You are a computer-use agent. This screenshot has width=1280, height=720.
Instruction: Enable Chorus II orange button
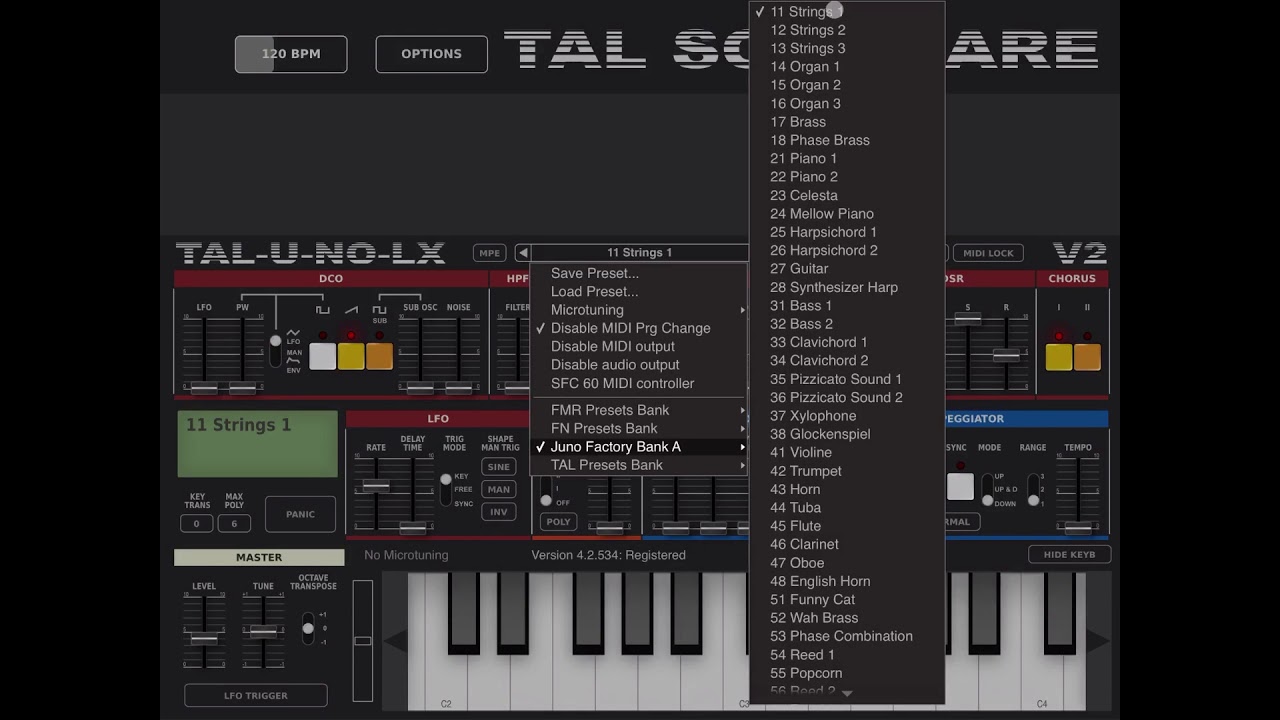[x=1087, y=356]
